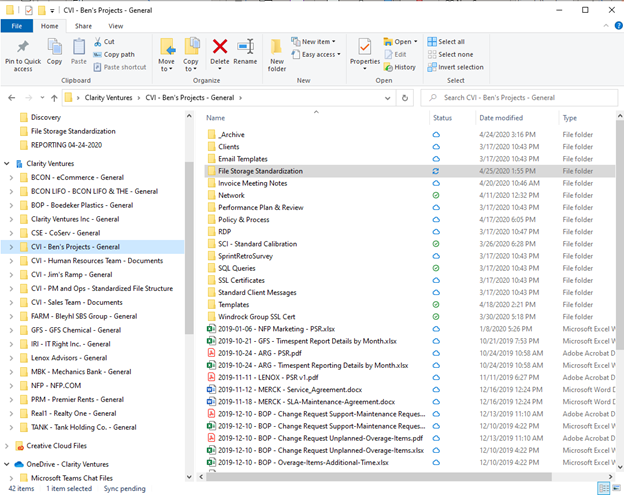This screenshot has width=624, height=495.
Task: Click History in the Open group
Action: (400, 67)
